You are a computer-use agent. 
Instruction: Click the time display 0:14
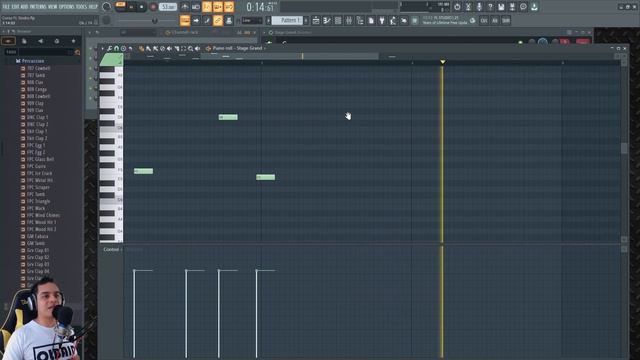point(261,7)
